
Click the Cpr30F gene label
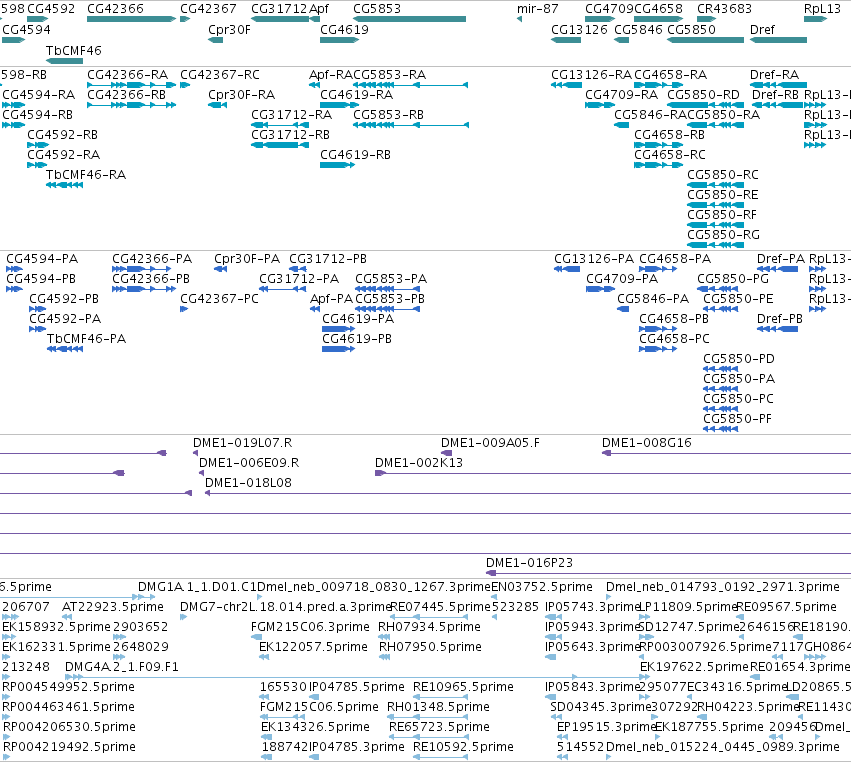229,29
